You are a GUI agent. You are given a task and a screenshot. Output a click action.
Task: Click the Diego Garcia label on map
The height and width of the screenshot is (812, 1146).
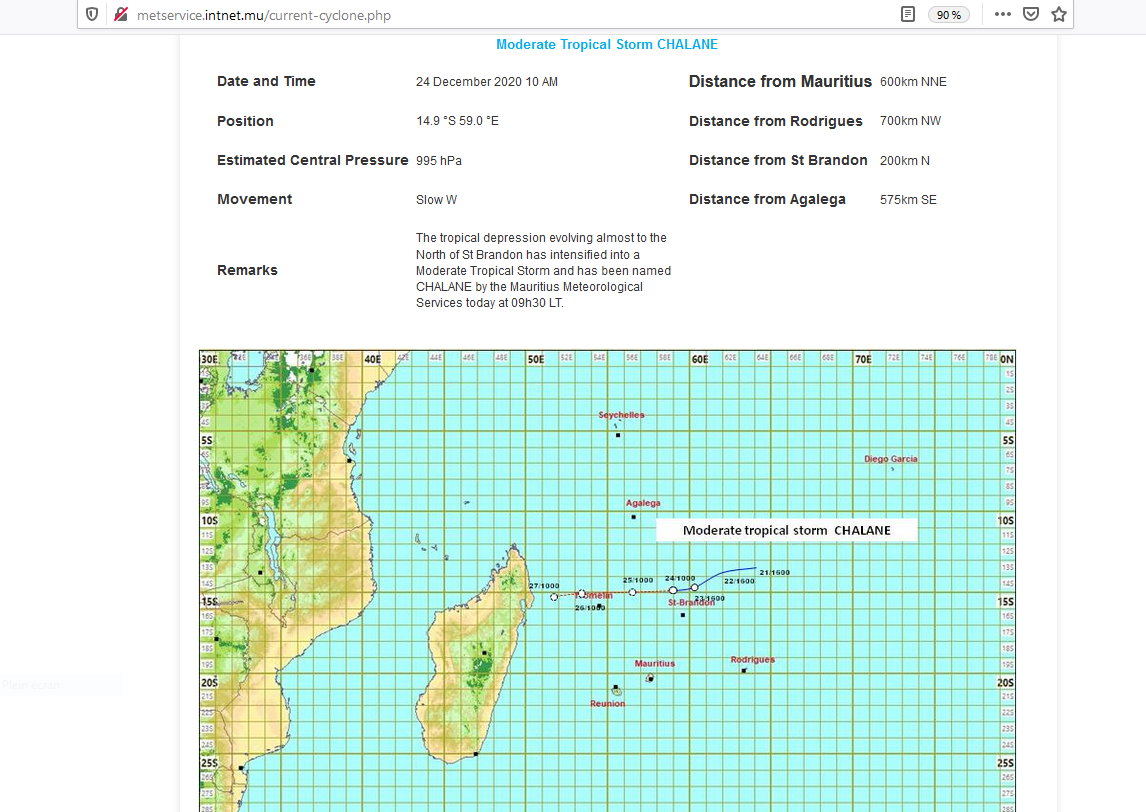coord(890,459)
